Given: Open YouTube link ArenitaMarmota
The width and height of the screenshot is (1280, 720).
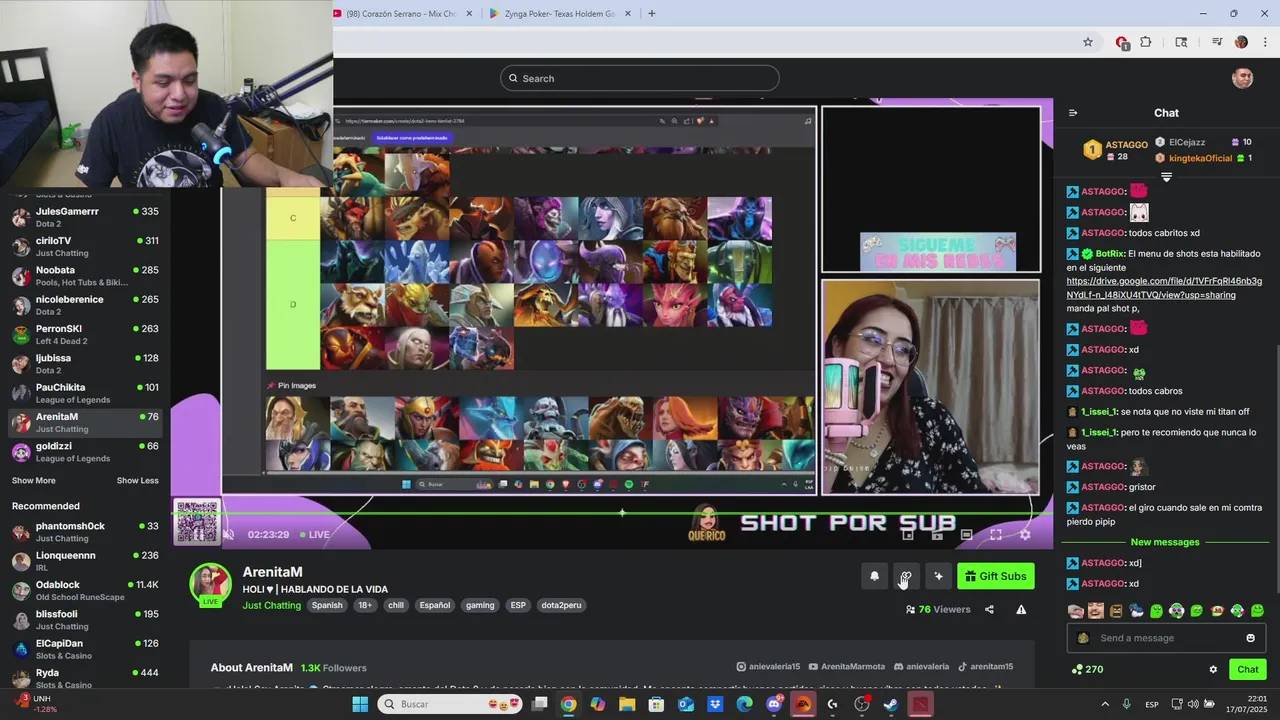Looking at the screenshot, I should pos(847,667).
